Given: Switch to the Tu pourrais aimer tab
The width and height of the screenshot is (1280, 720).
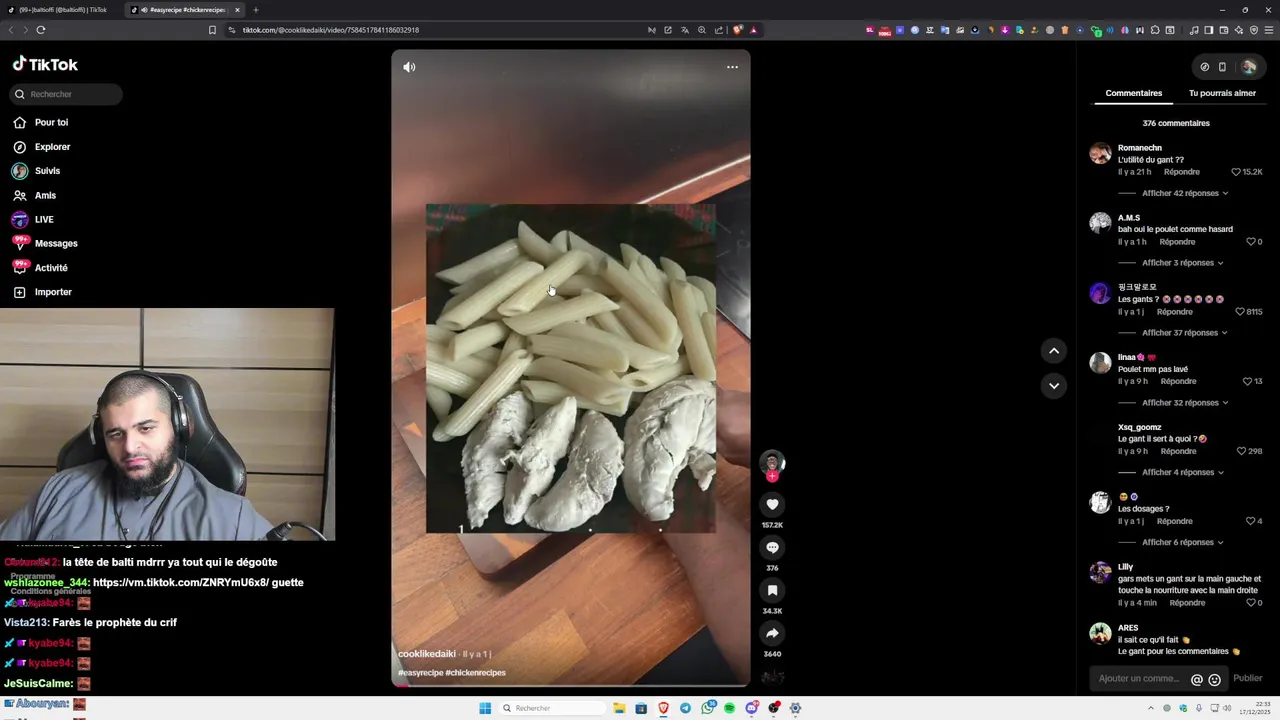Looking at the screenshot, I should 1222,93.
